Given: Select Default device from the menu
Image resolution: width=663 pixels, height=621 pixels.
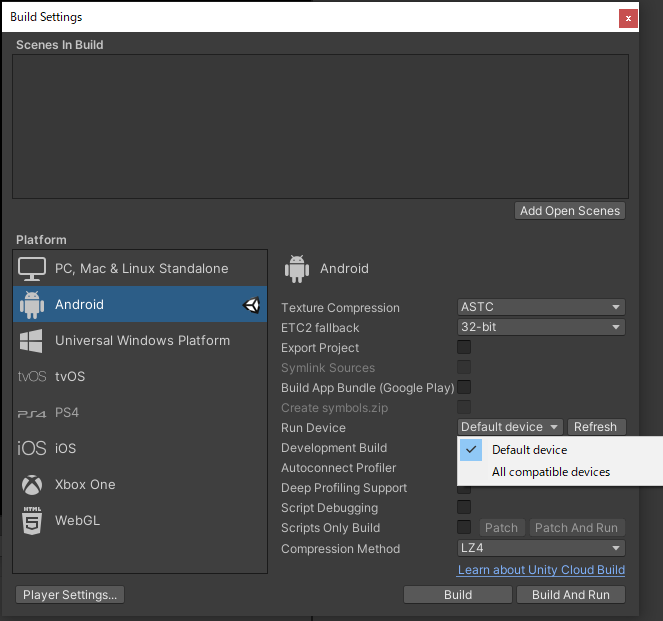Looking at the screenshot, I should pyautogui.click(x=529, y=450).
